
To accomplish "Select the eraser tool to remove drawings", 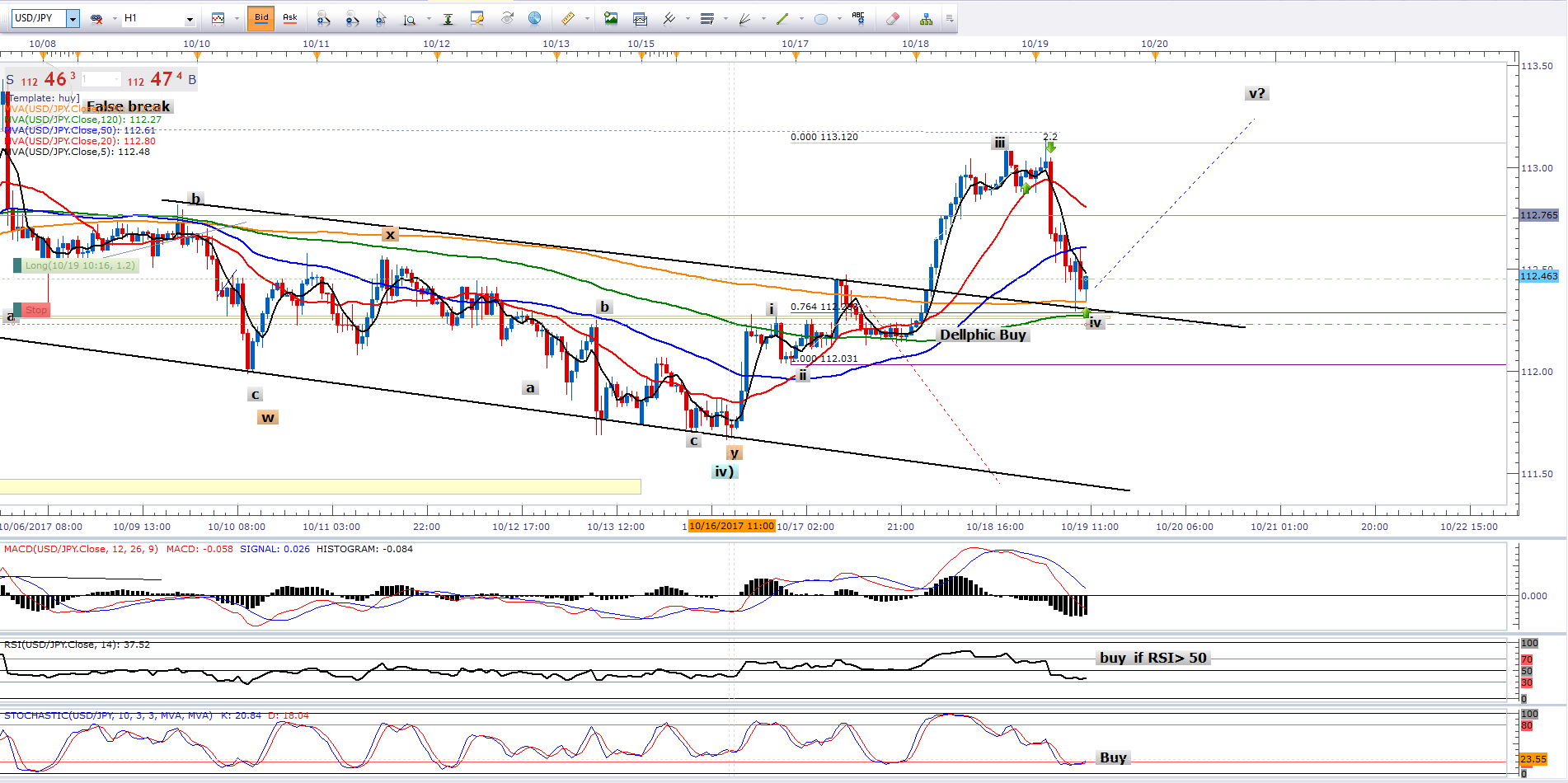I will tap(892, 18).
